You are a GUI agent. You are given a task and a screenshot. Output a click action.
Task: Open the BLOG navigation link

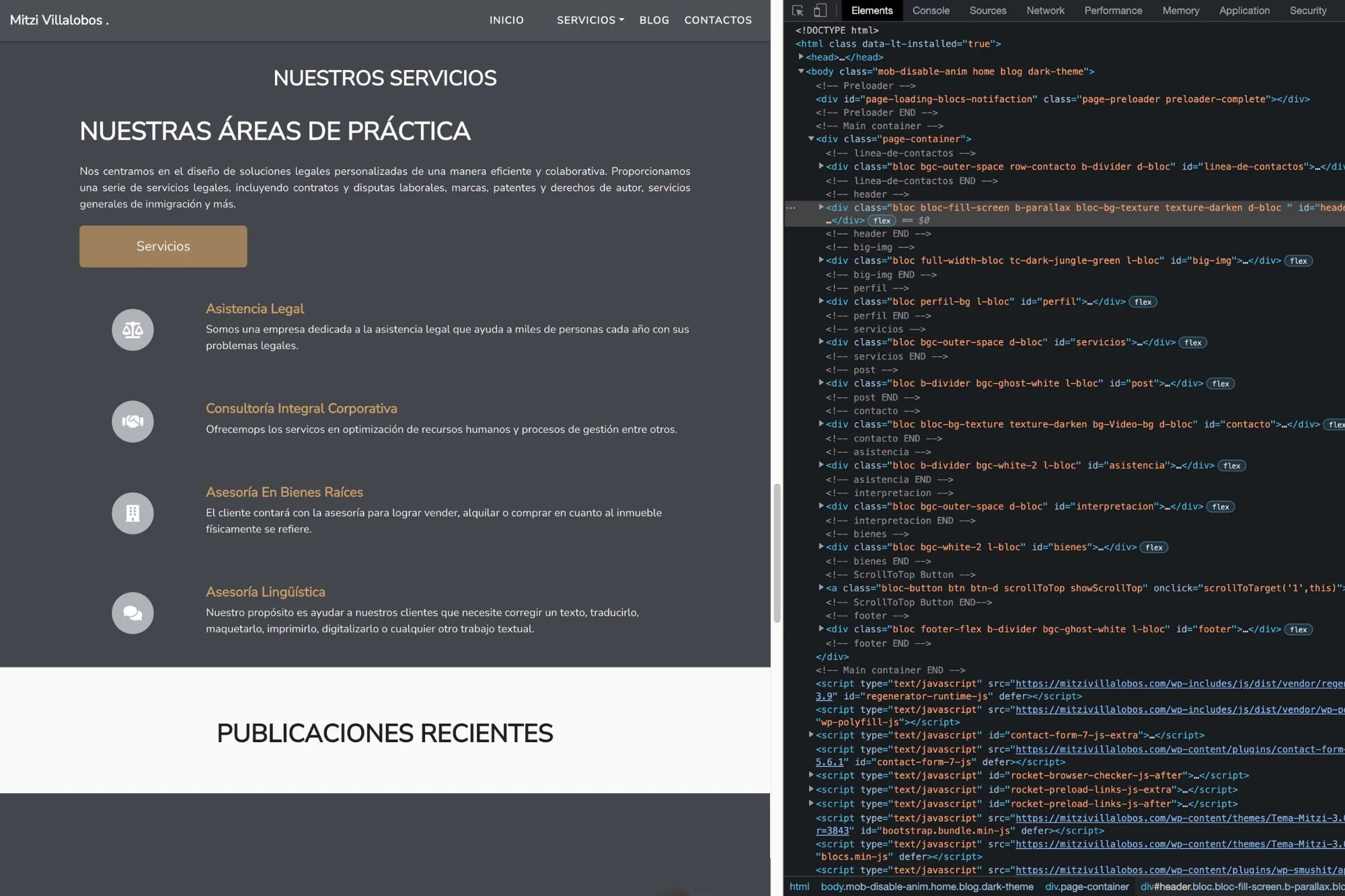tap(654, 20)
